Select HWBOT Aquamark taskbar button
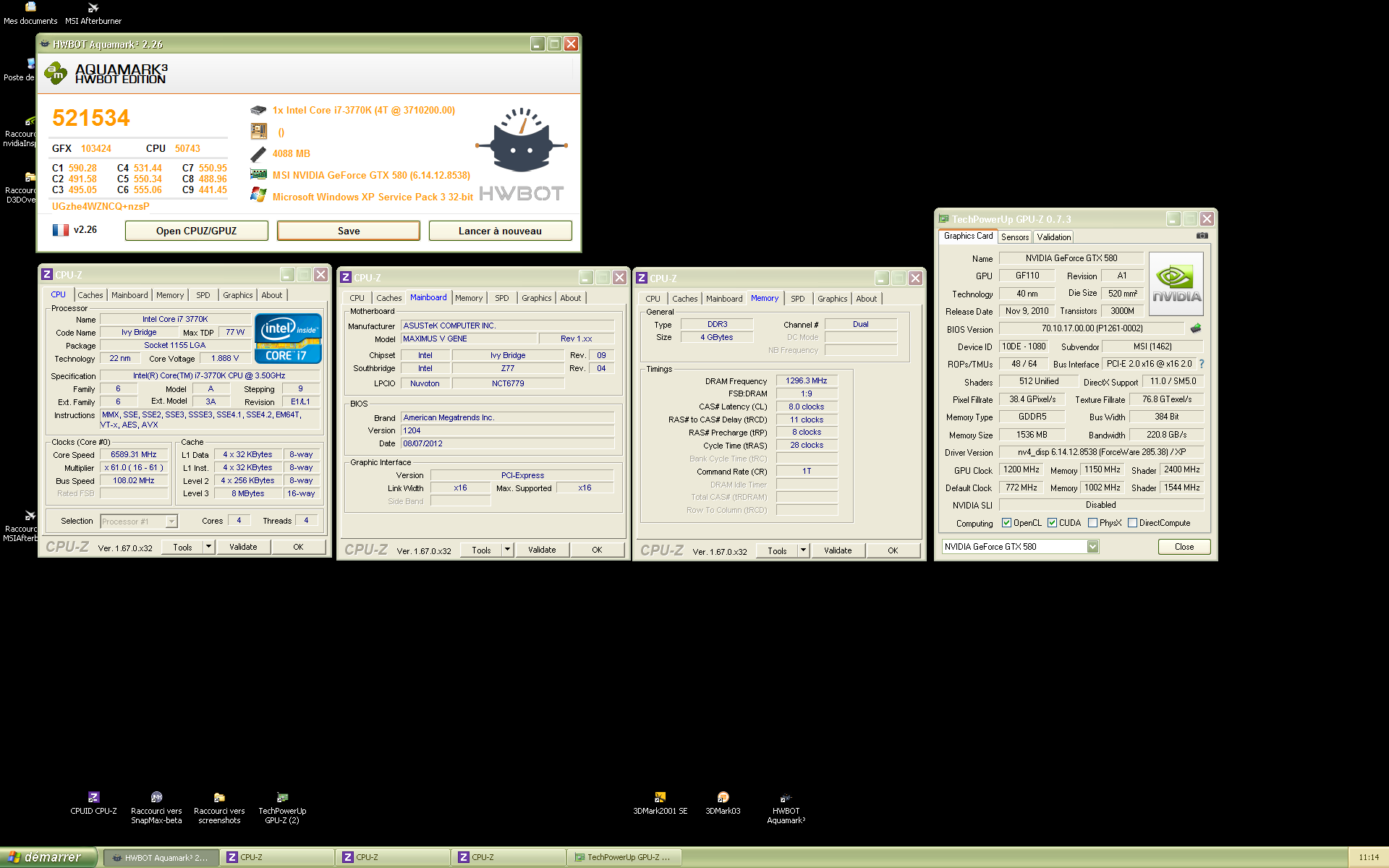 161,857
